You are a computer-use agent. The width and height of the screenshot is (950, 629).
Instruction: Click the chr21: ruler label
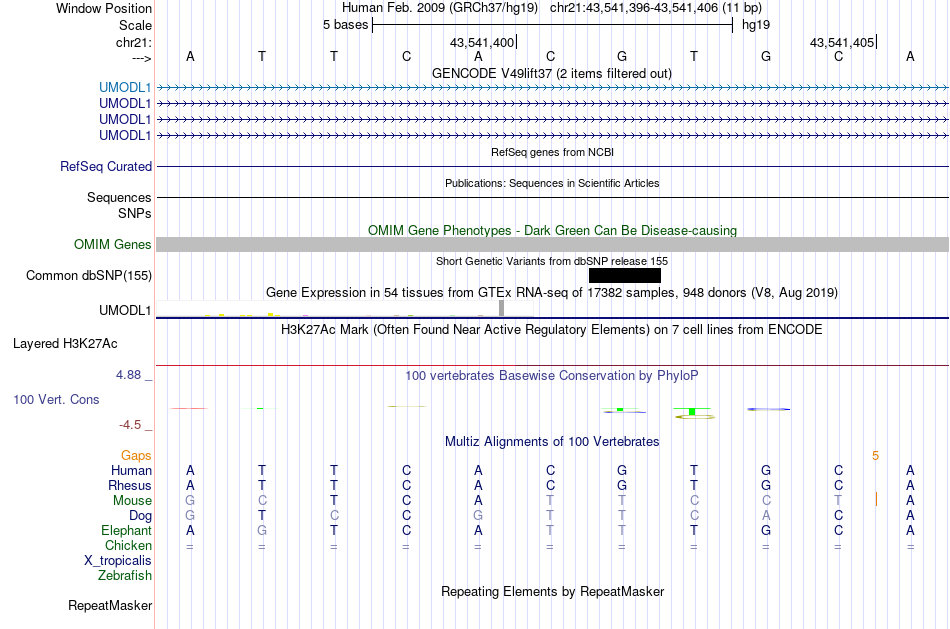tap(134, 42)
